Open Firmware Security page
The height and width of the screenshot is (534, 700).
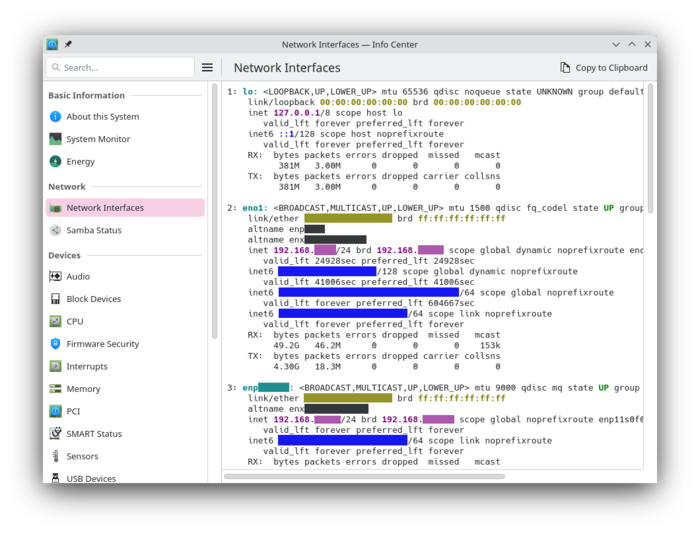pyautogui.click(x=102, y=344)
